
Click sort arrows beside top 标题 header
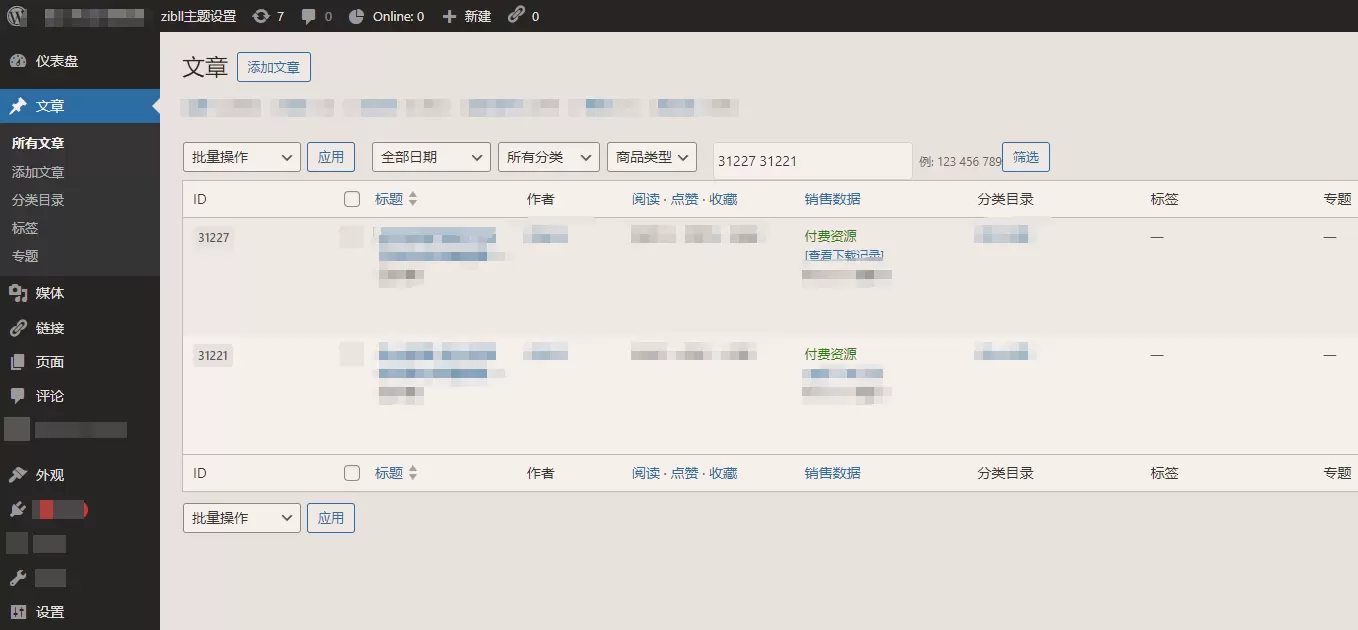click(413, 199)
